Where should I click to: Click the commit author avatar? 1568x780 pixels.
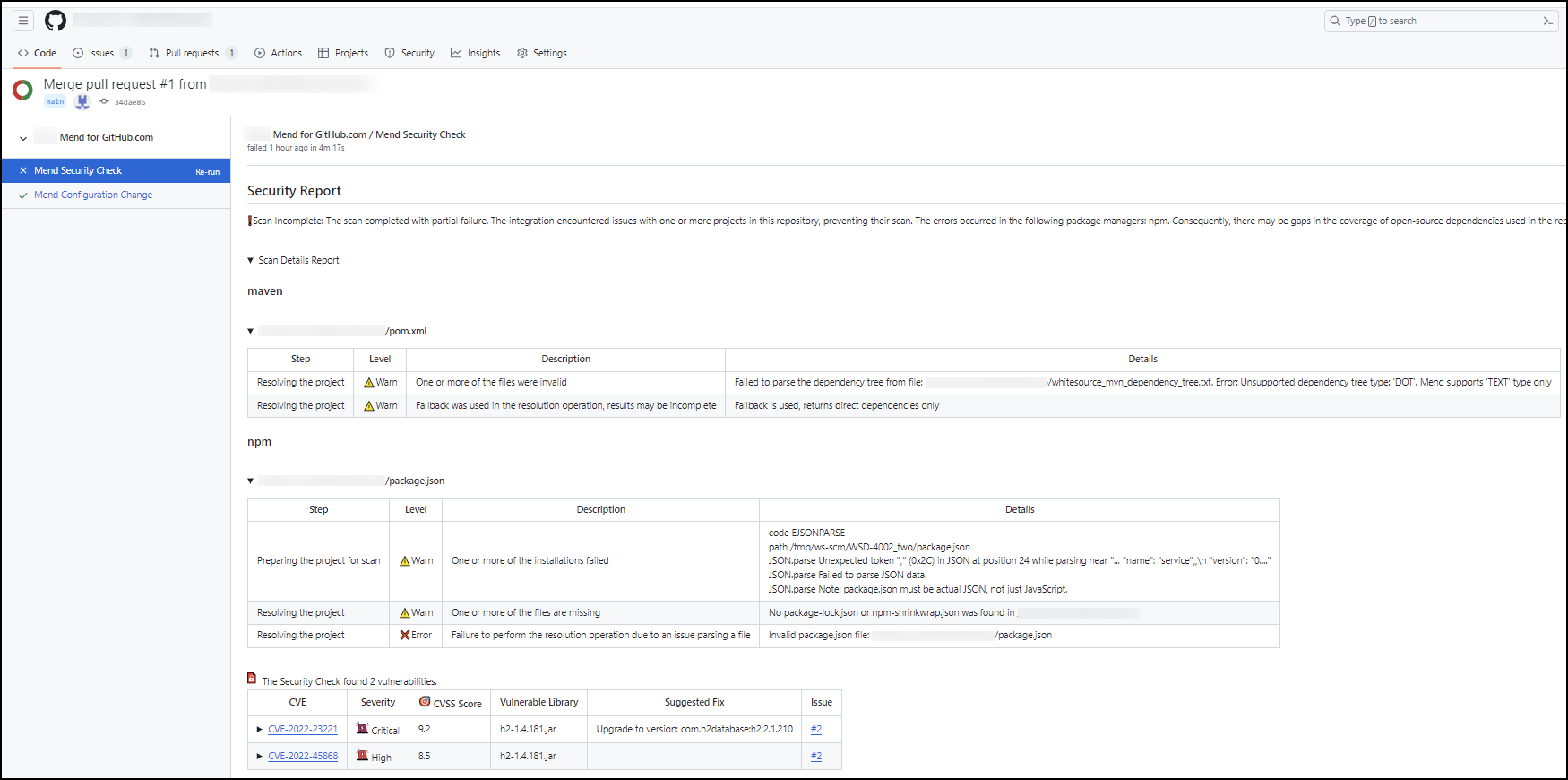tap(82, 102)
